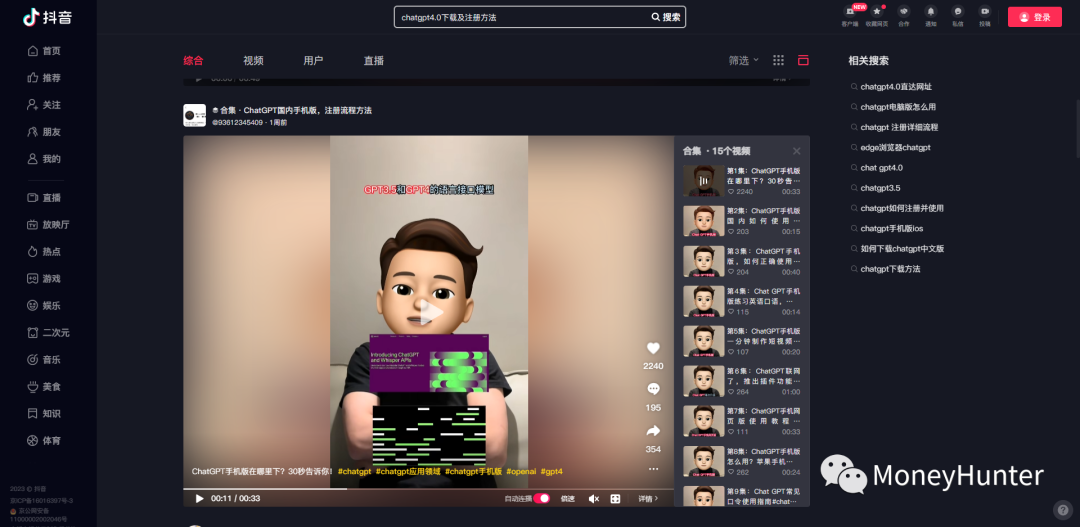Select the 综合 results tab
Viewport: 1080px width, 527px height.
[194, 61]
